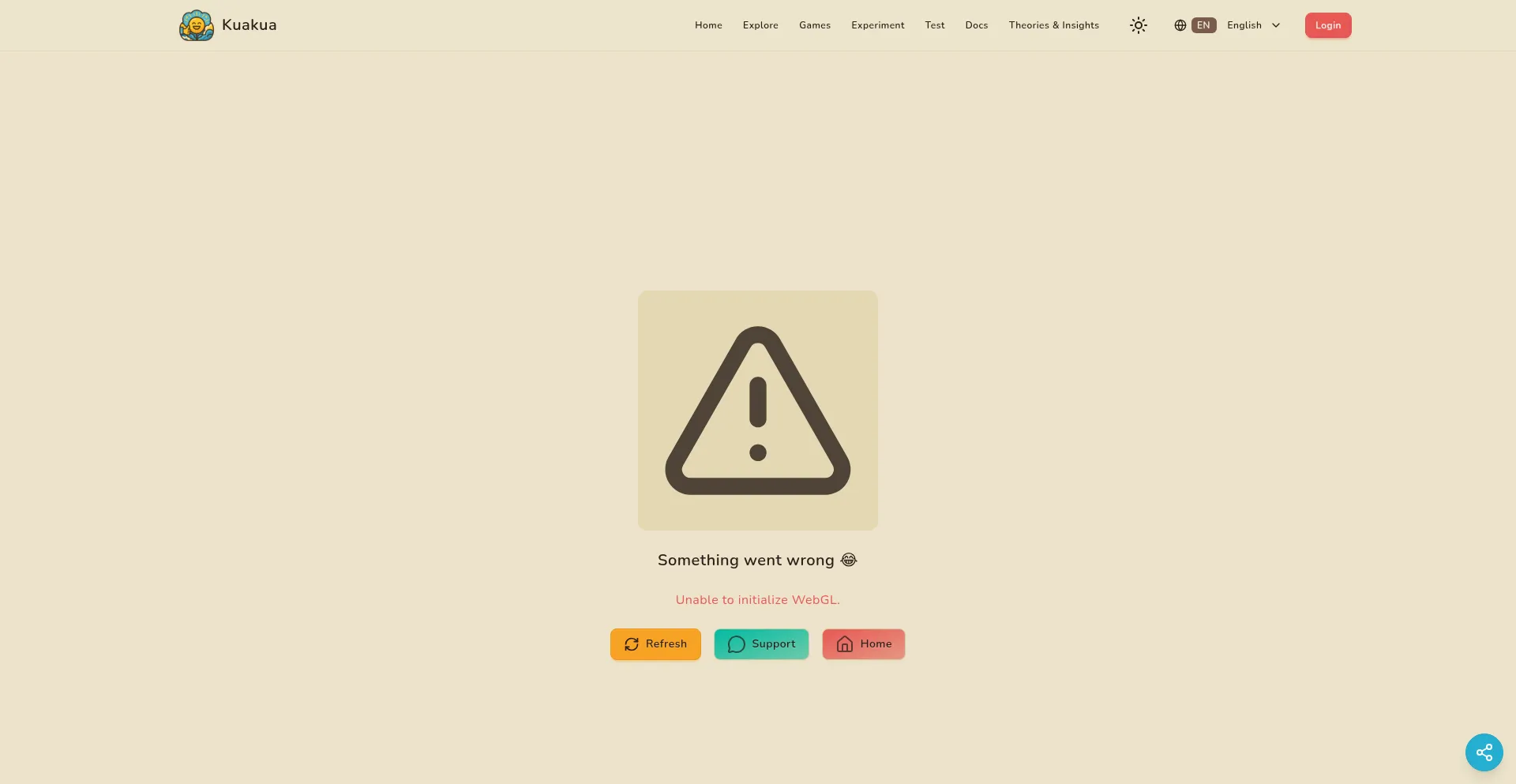Toggle the sun light/dark theme icon
The width and height of the screenshot is (1516, 784).
point(1138,25)
